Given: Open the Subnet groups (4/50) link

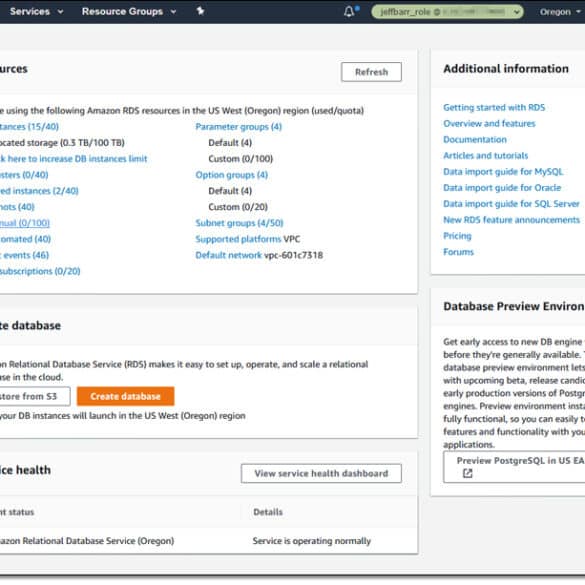Looking at the screenshot, I should point(240,223).
